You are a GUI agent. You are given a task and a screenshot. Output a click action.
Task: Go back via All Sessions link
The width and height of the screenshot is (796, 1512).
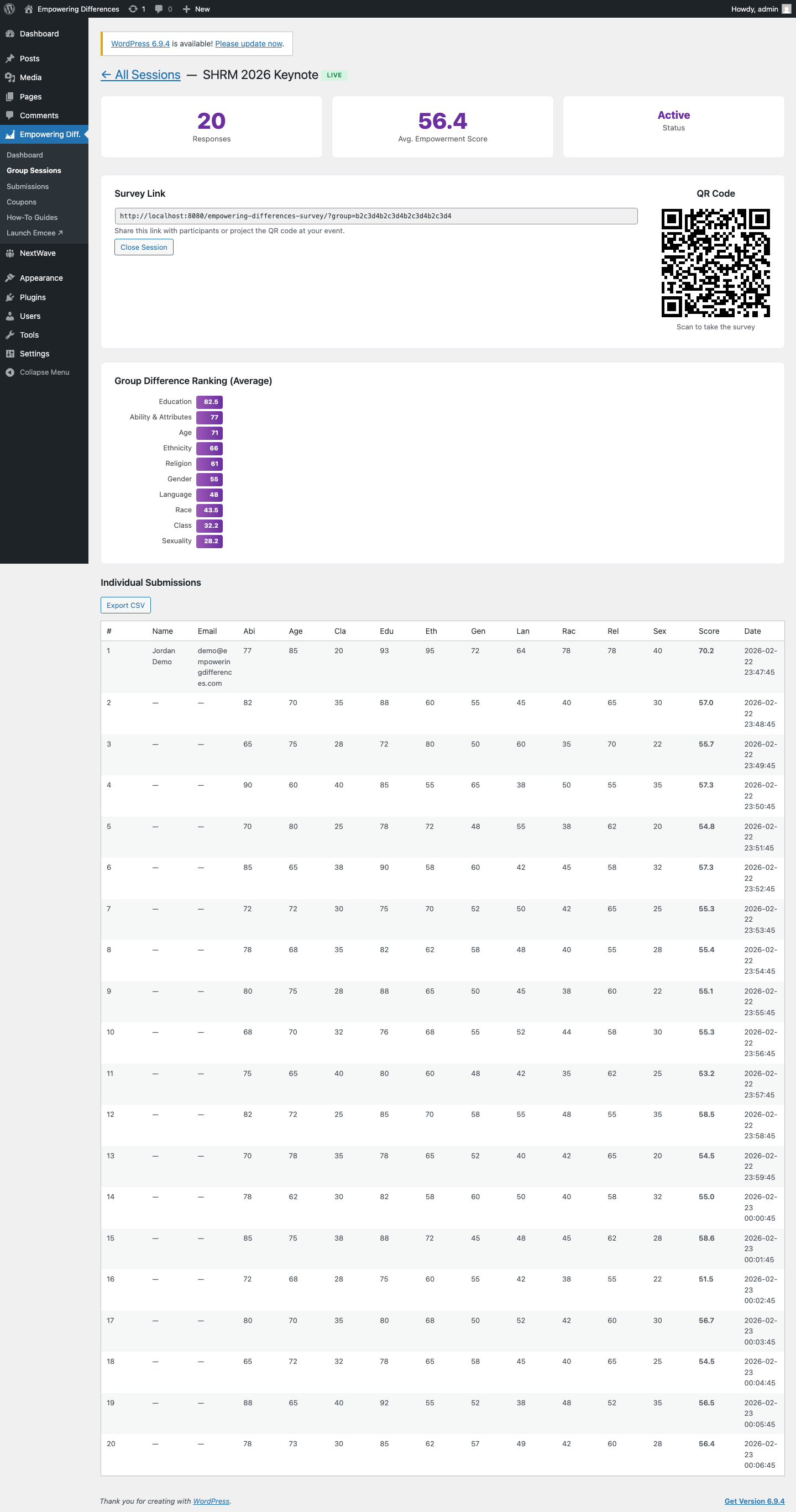coord(141,75)
